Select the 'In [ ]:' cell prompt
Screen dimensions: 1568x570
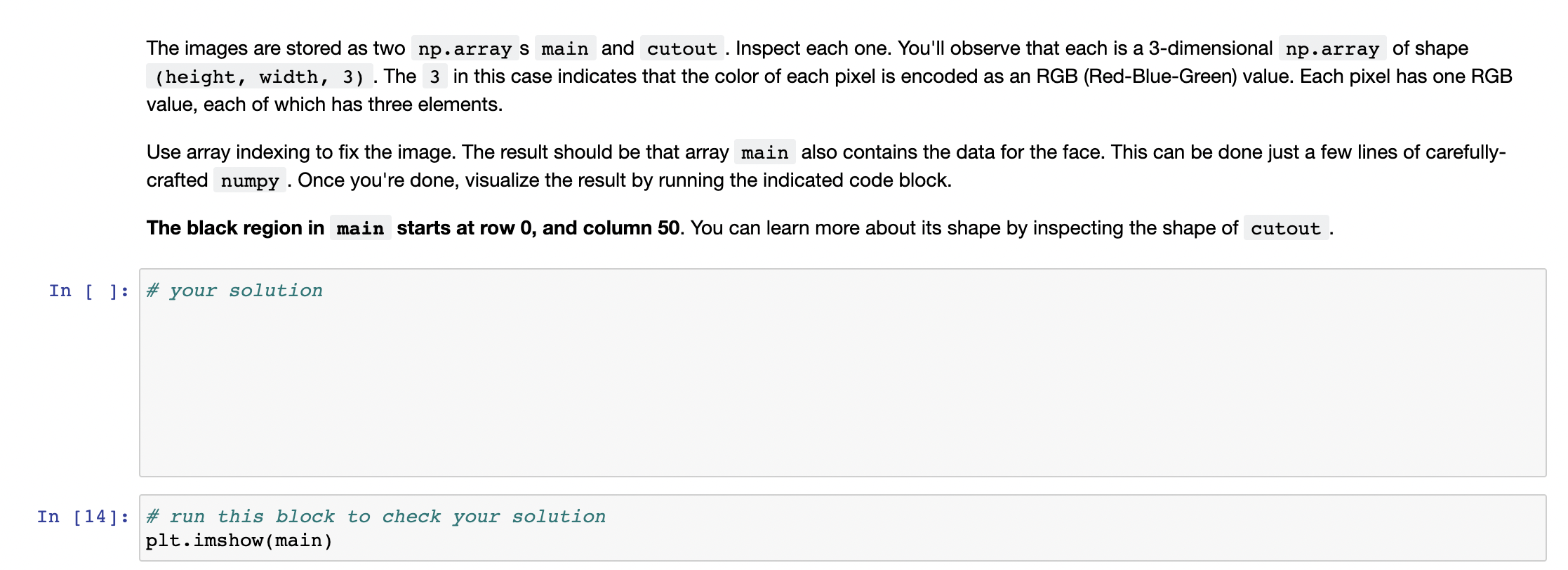click(88, 291)
